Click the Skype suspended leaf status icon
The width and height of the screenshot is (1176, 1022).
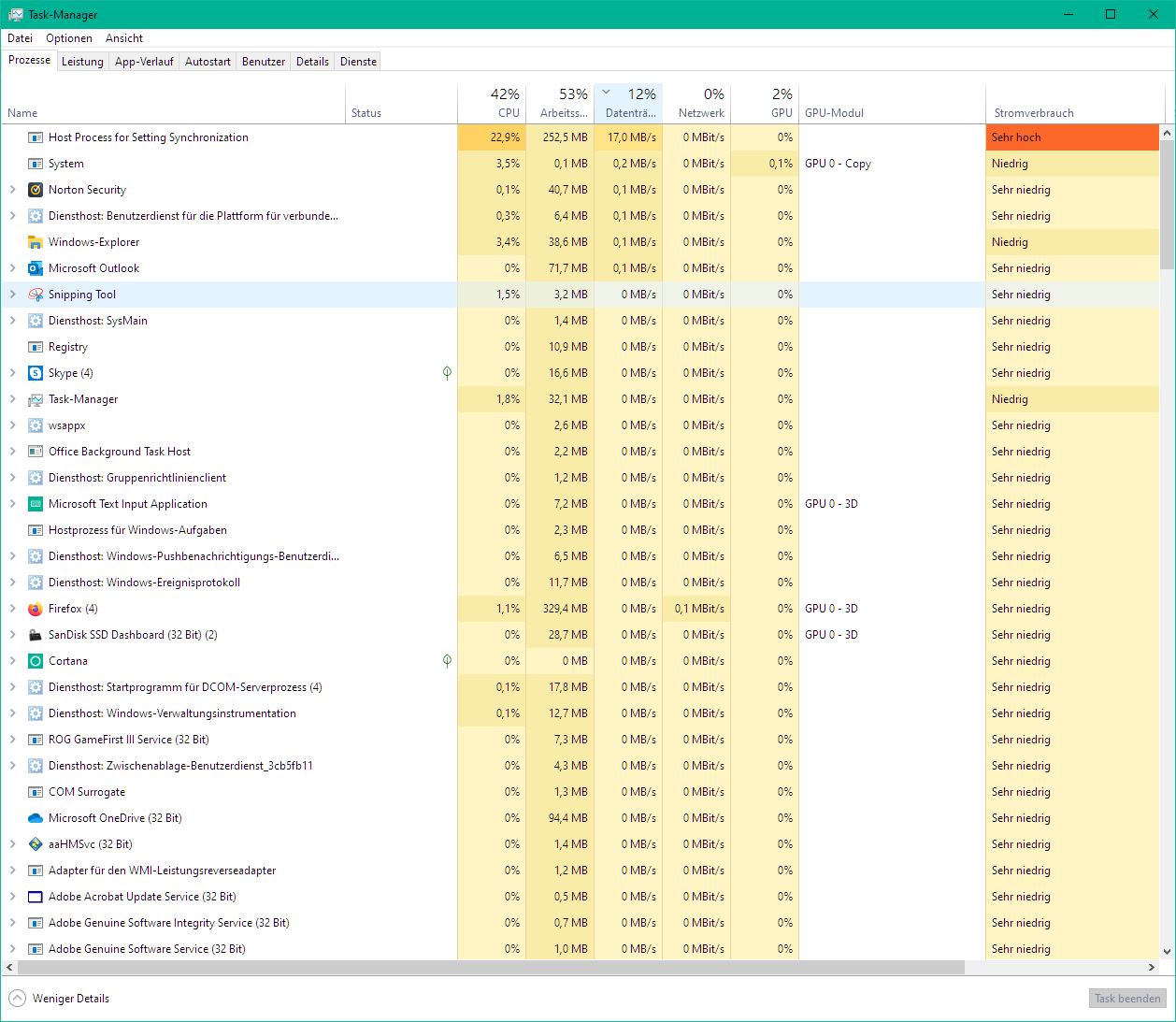pyautogui.click(x=447, y=373)
